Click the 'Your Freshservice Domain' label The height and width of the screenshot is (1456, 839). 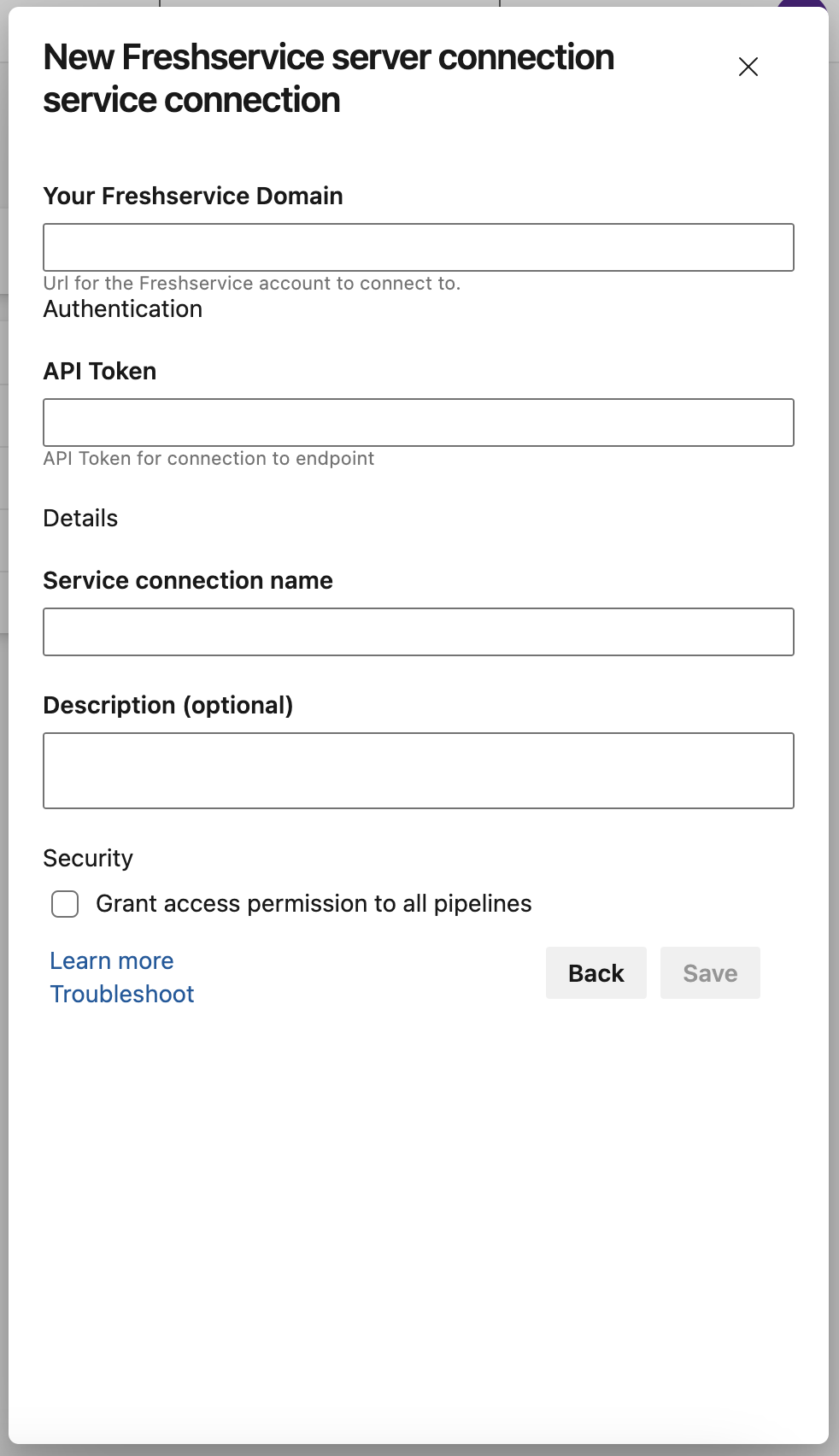coord(193,197)
